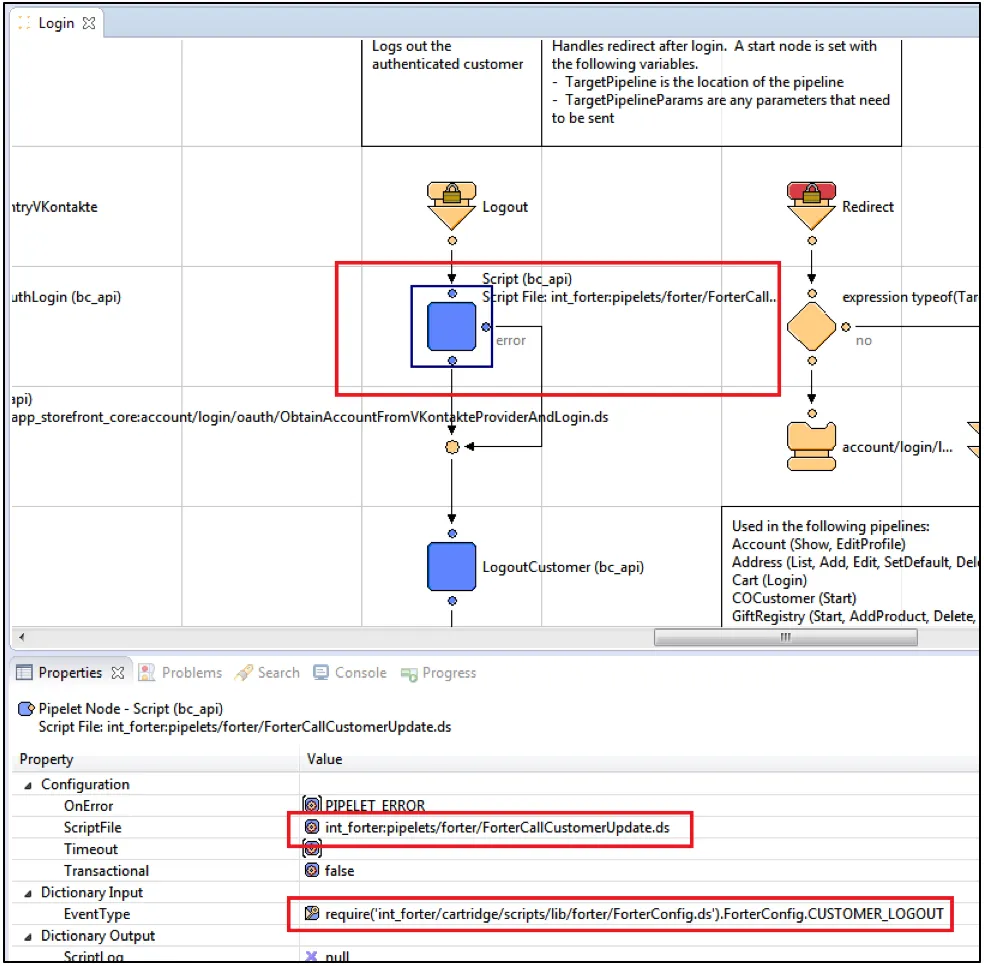The height and width of the screenshot is (966, 984).
Task: Select the ForterCall Script pipelet node
Action: pos(451,326)
